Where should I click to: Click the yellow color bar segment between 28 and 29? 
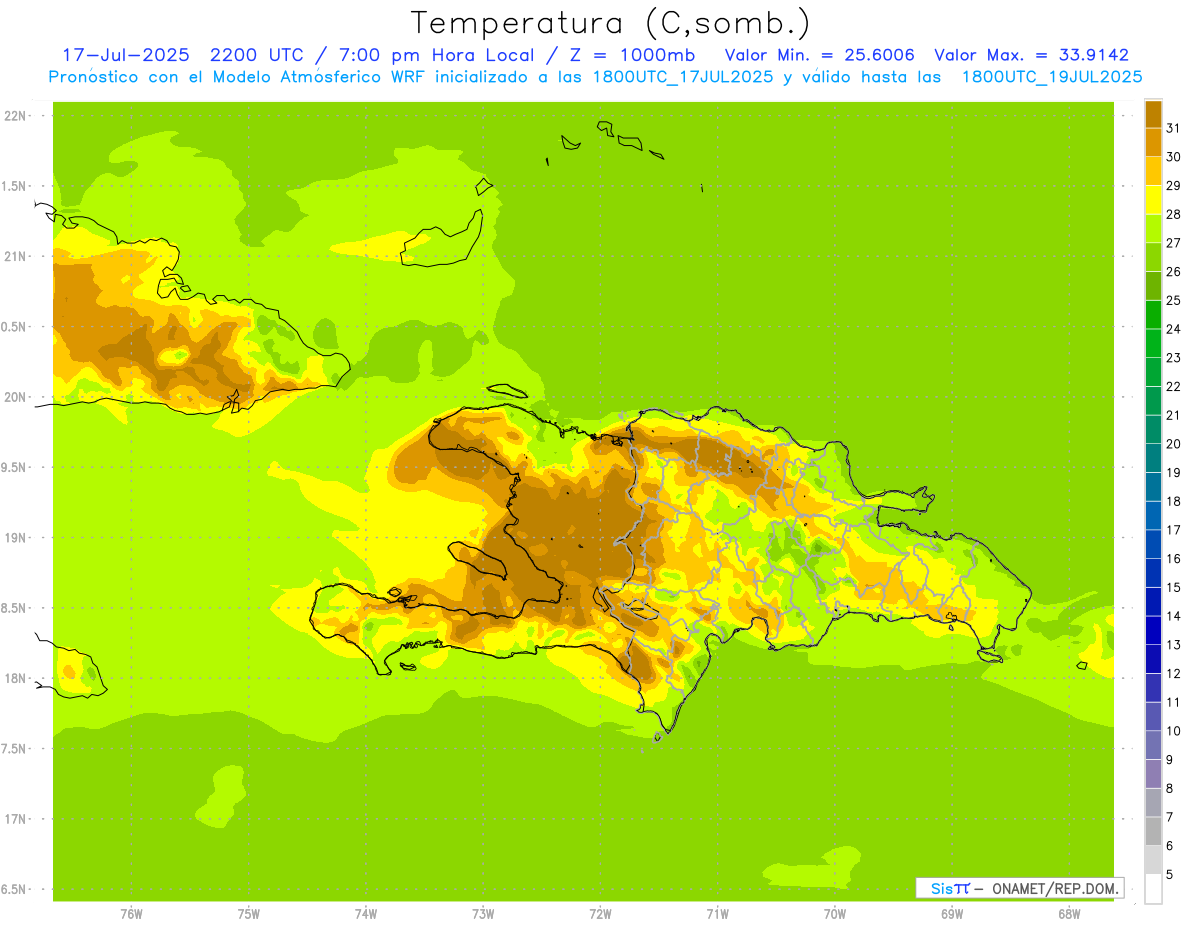point(1153,199)
